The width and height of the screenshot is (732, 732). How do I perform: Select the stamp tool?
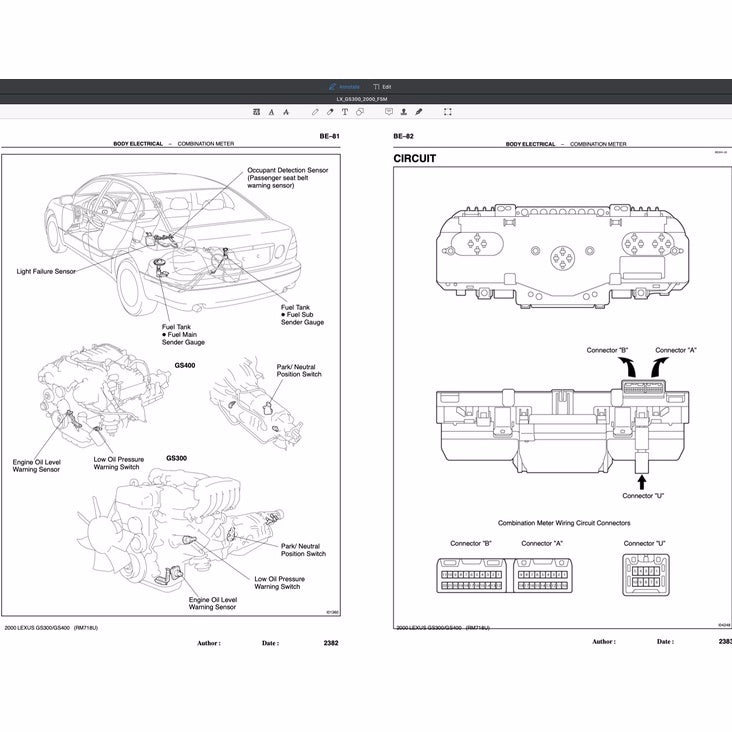[x=404, y=112]
